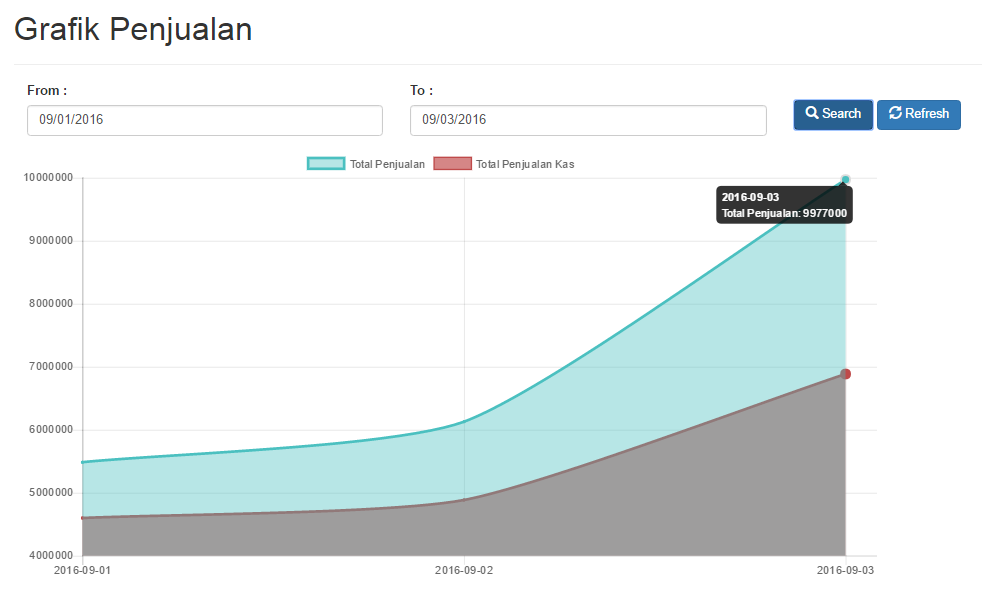This screenshot has width=982, height=591.
Task: Toggle Total Penjualan series via teal legend swatch
Action: click(326, 163)
